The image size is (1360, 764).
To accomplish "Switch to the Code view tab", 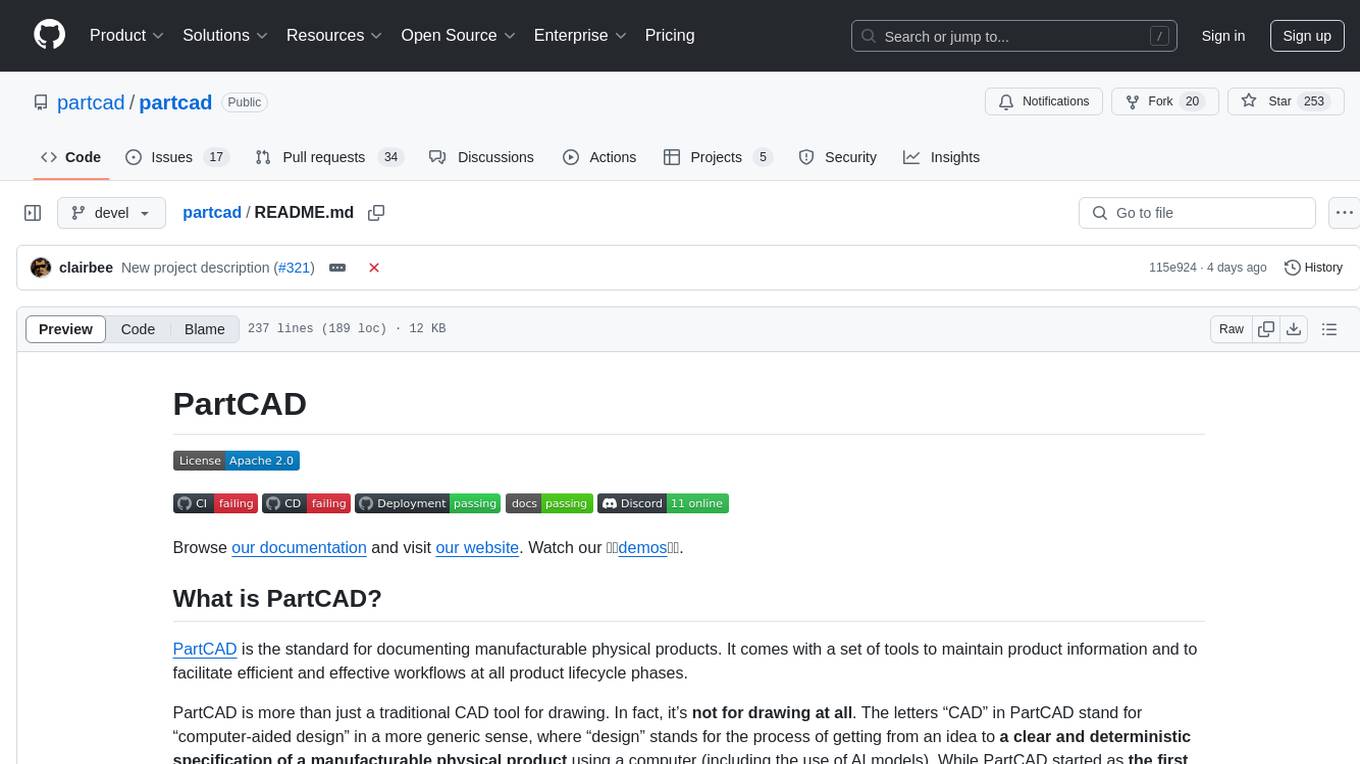I will 138,329.
